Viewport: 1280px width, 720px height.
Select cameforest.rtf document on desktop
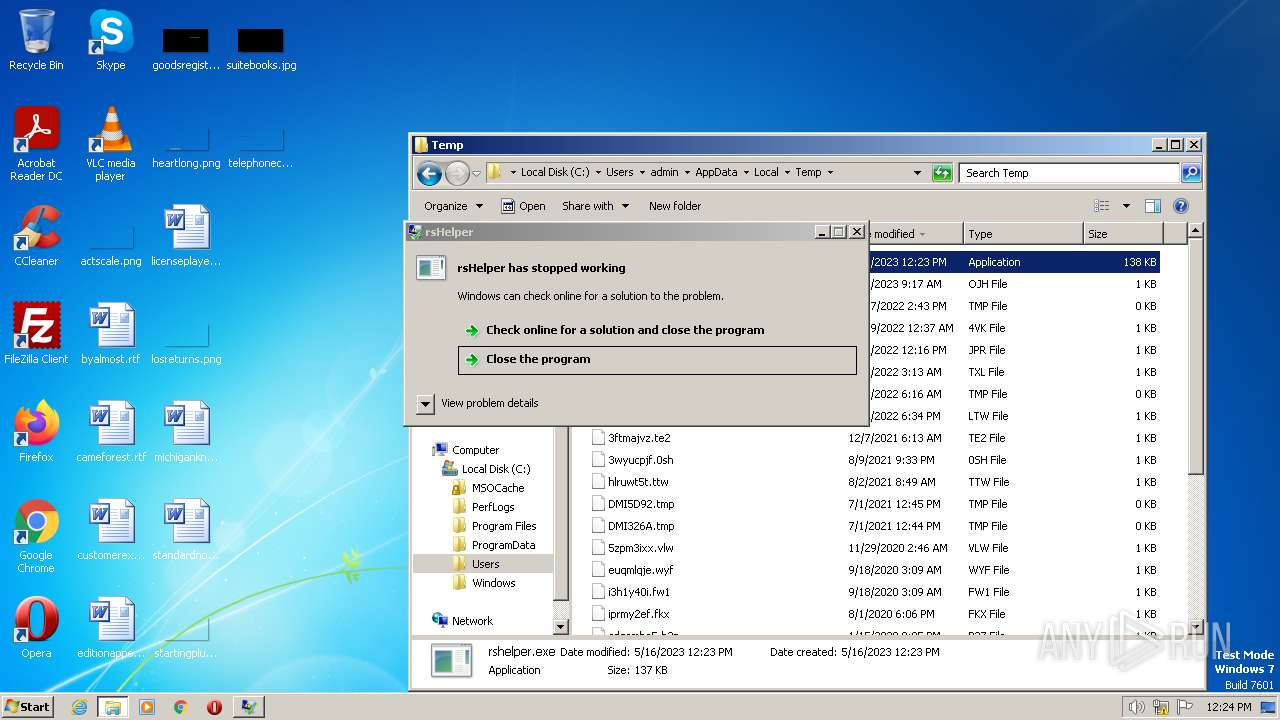coord(110,432)
